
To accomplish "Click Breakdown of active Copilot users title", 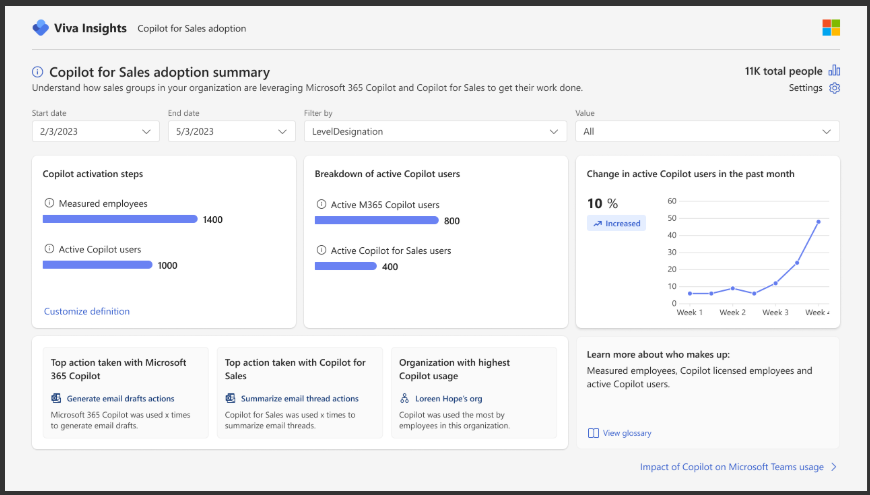I will [387, 174].
